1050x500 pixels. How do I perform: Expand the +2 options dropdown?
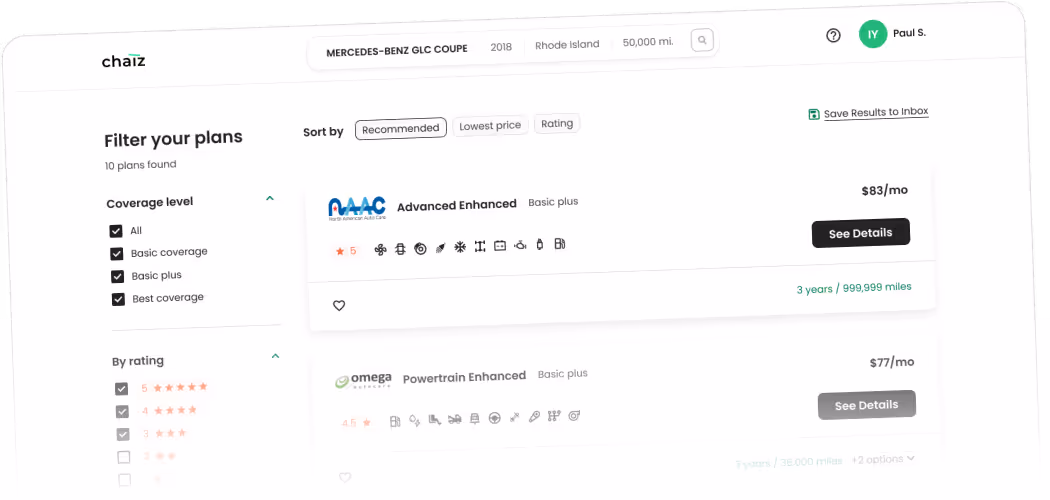point(883,459)
